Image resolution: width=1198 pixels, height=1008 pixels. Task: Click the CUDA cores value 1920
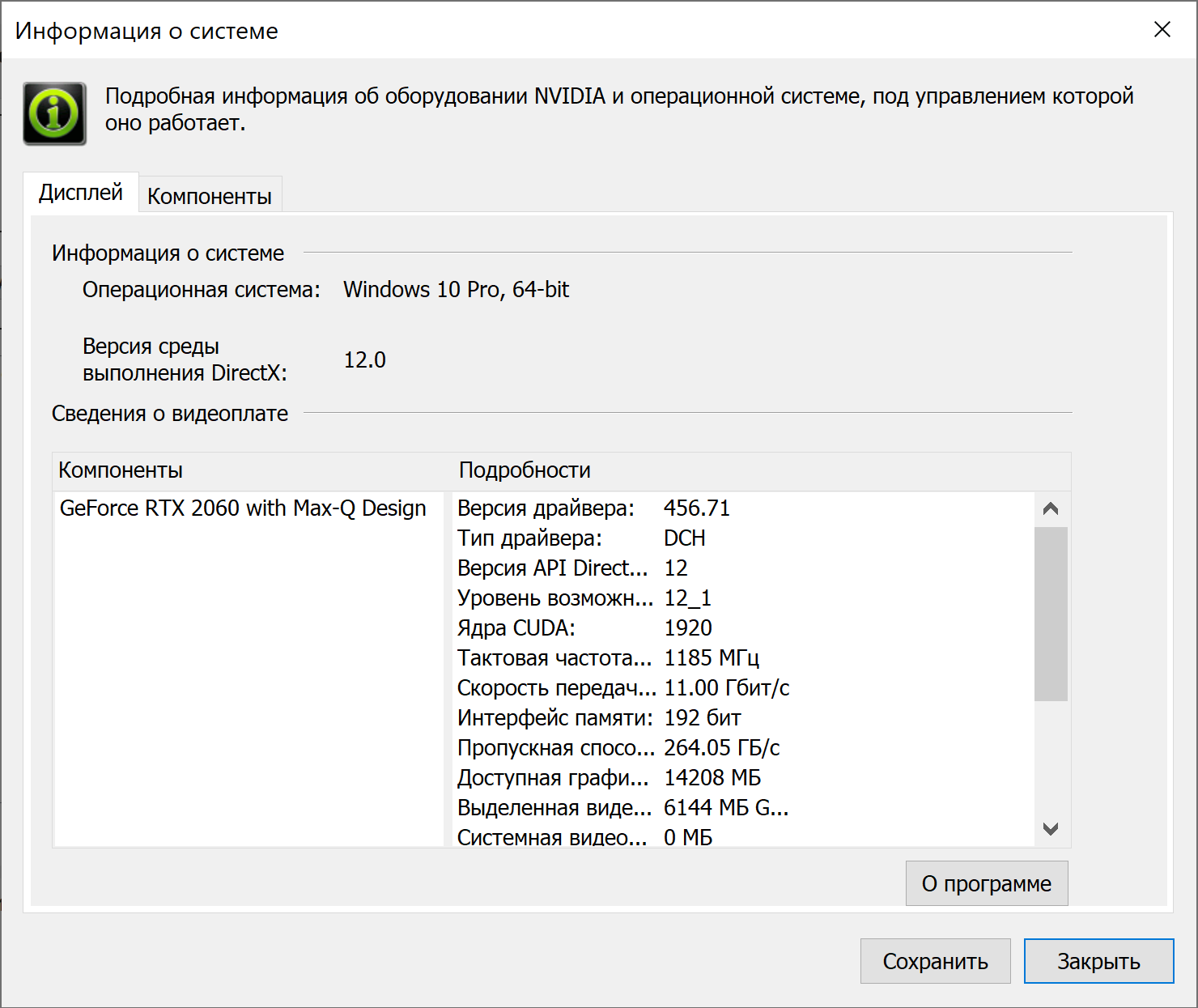(688, 628)
